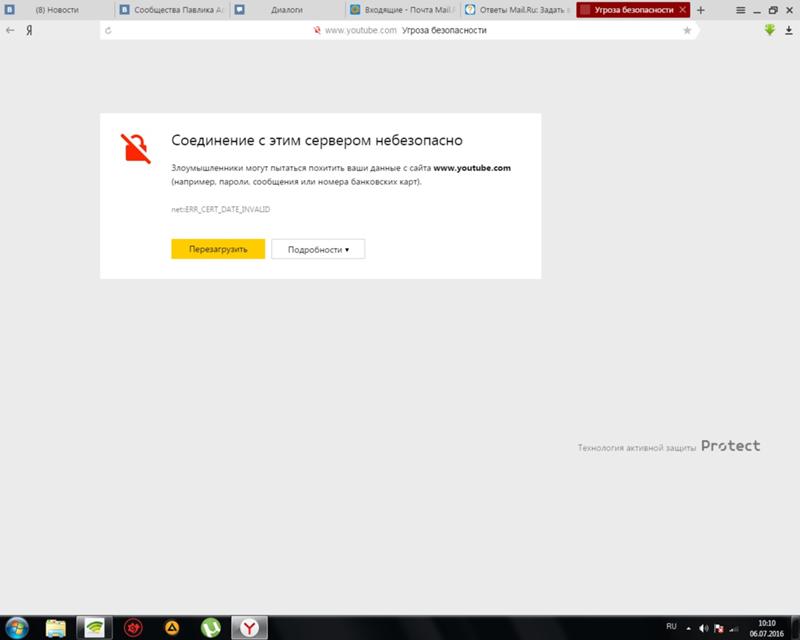Open a new tab with plus button
The width and height of the screenshot is (800, 640).
point(701,10)
